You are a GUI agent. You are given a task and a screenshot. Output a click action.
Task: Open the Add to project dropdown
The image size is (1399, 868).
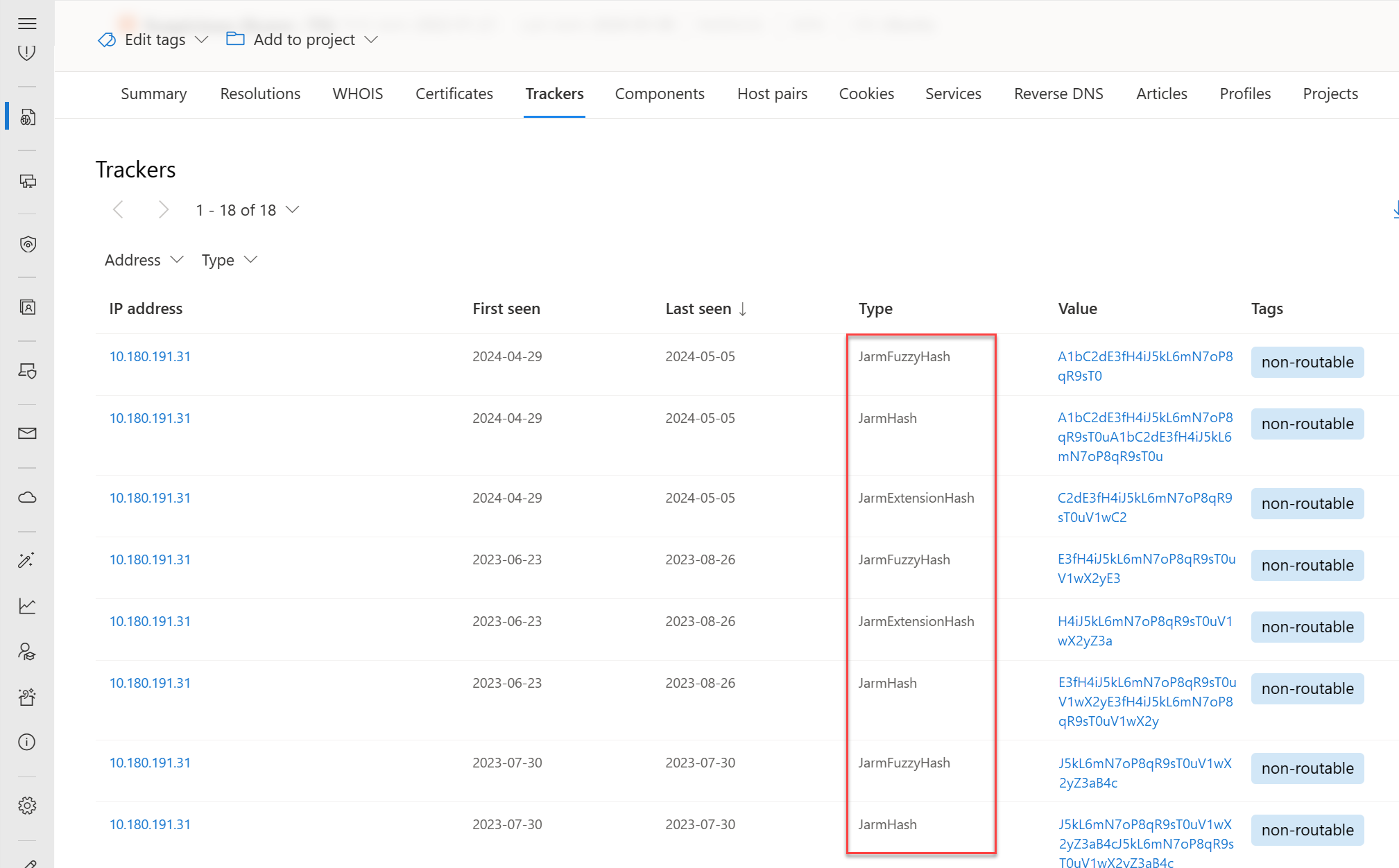tap(302, 40)
